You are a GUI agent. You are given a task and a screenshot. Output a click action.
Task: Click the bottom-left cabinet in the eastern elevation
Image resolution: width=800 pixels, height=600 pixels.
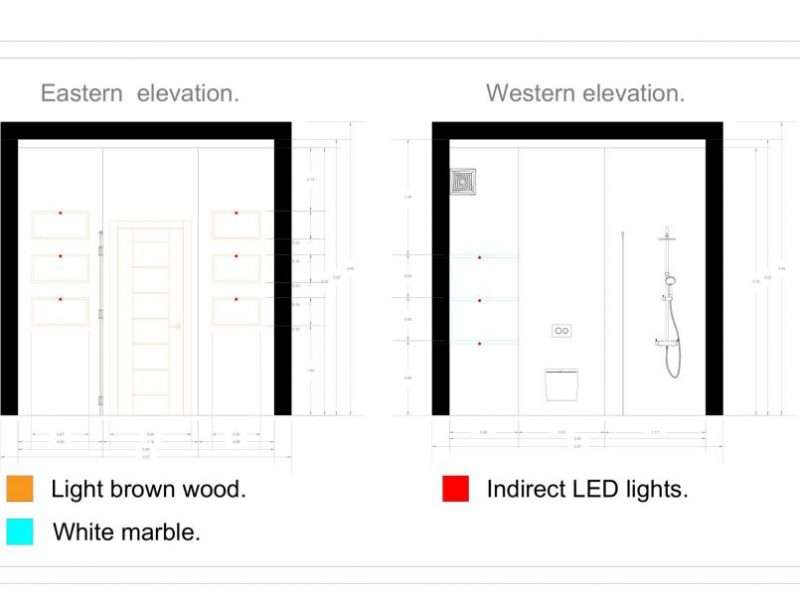click(60, 312)
